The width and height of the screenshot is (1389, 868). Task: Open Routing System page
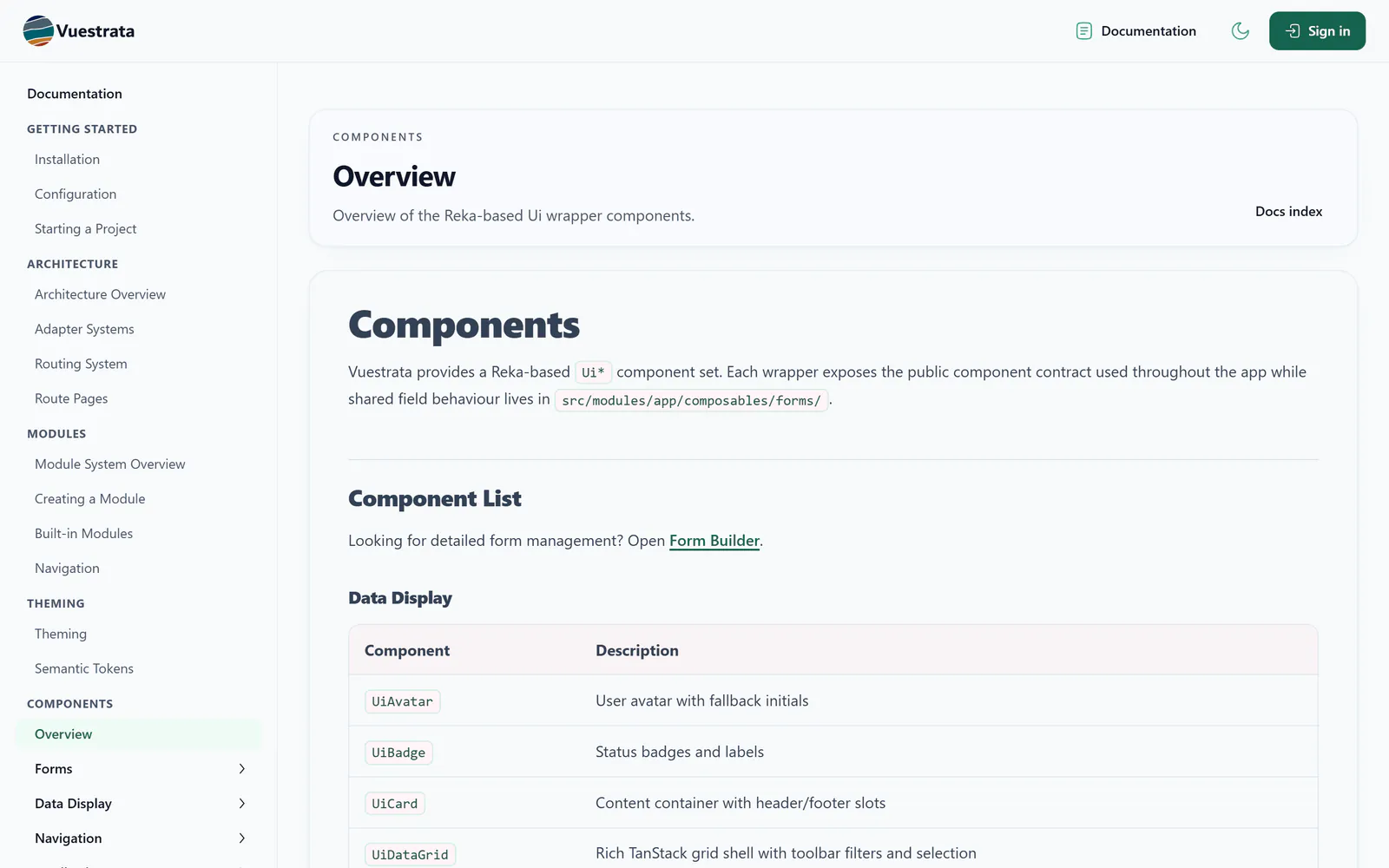(x=81, y=365)
